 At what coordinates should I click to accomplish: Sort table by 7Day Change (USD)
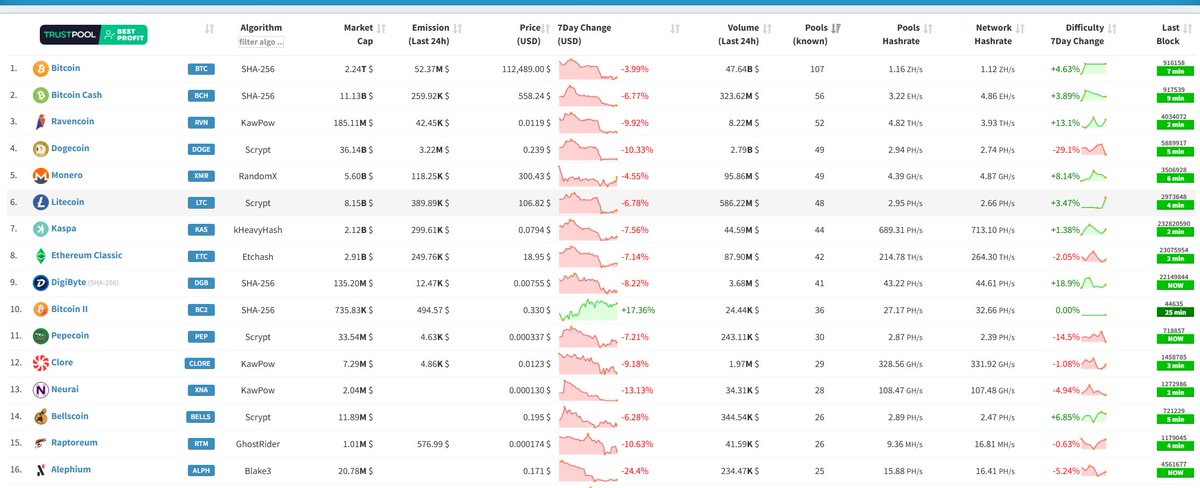675,28
